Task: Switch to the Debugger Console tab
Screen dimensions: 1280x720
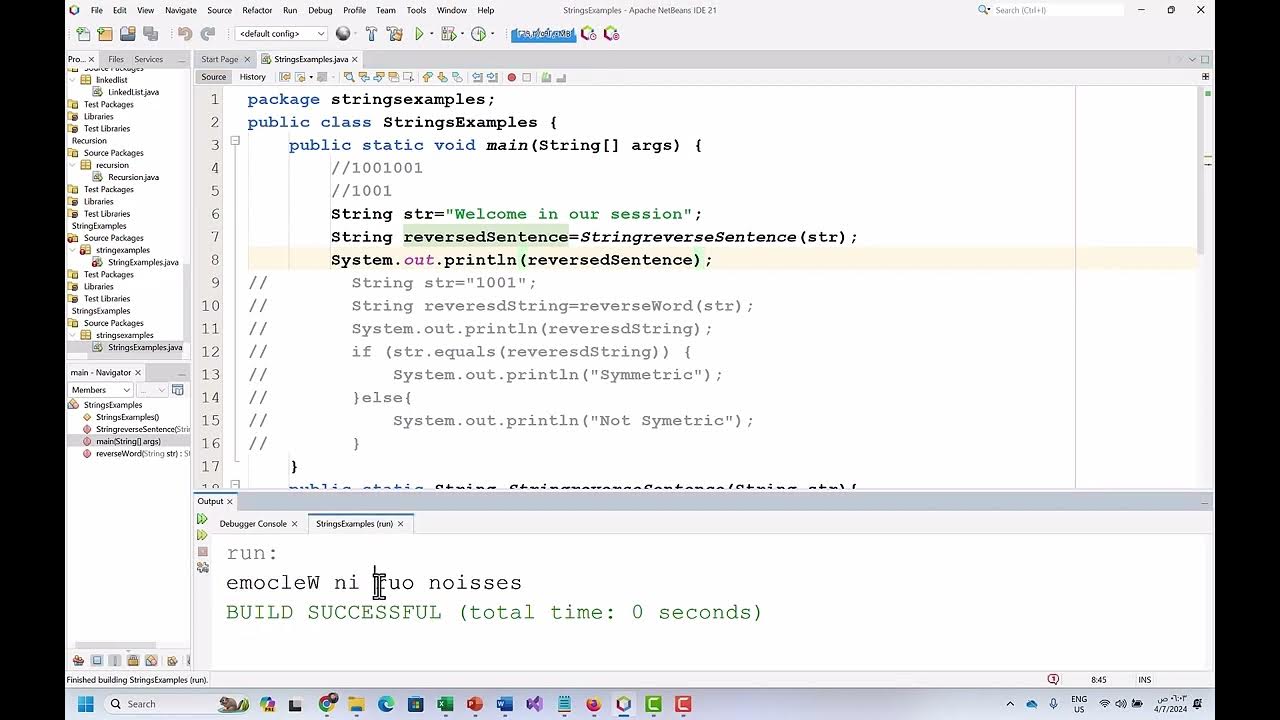Action: 253,524
